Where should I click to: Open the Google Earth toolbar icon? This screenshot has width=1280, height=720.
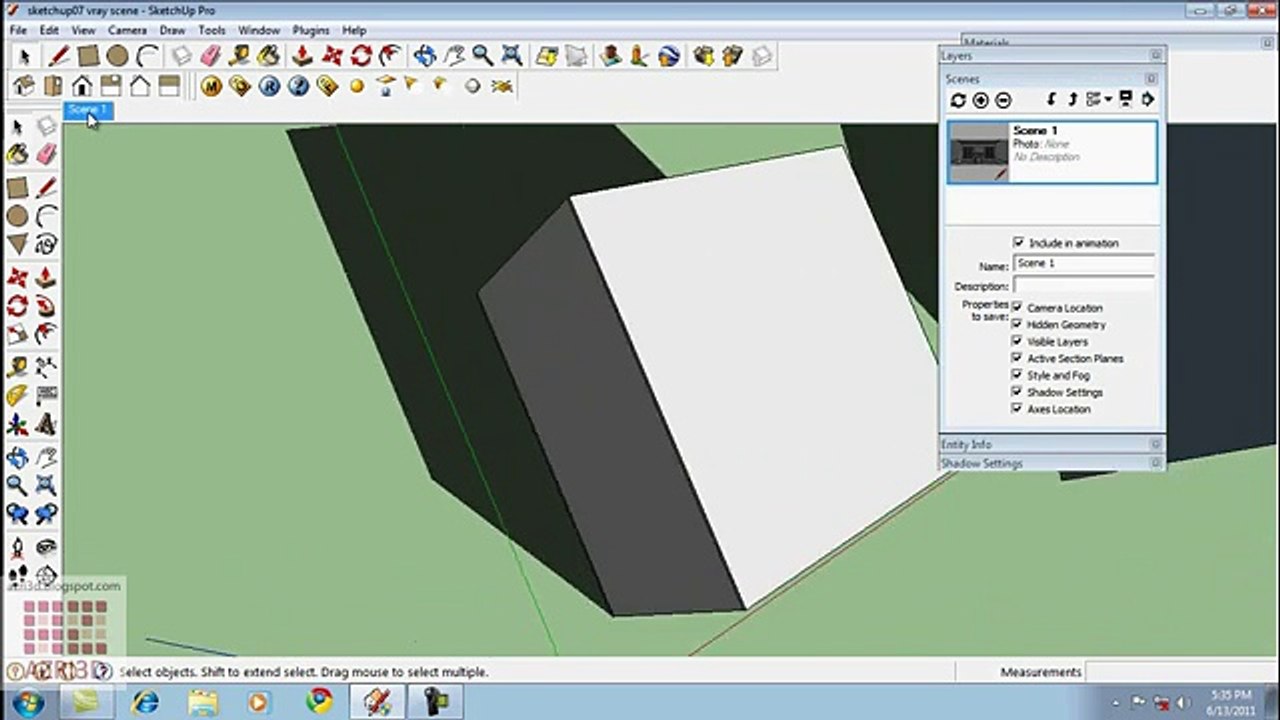click(669, 56)
